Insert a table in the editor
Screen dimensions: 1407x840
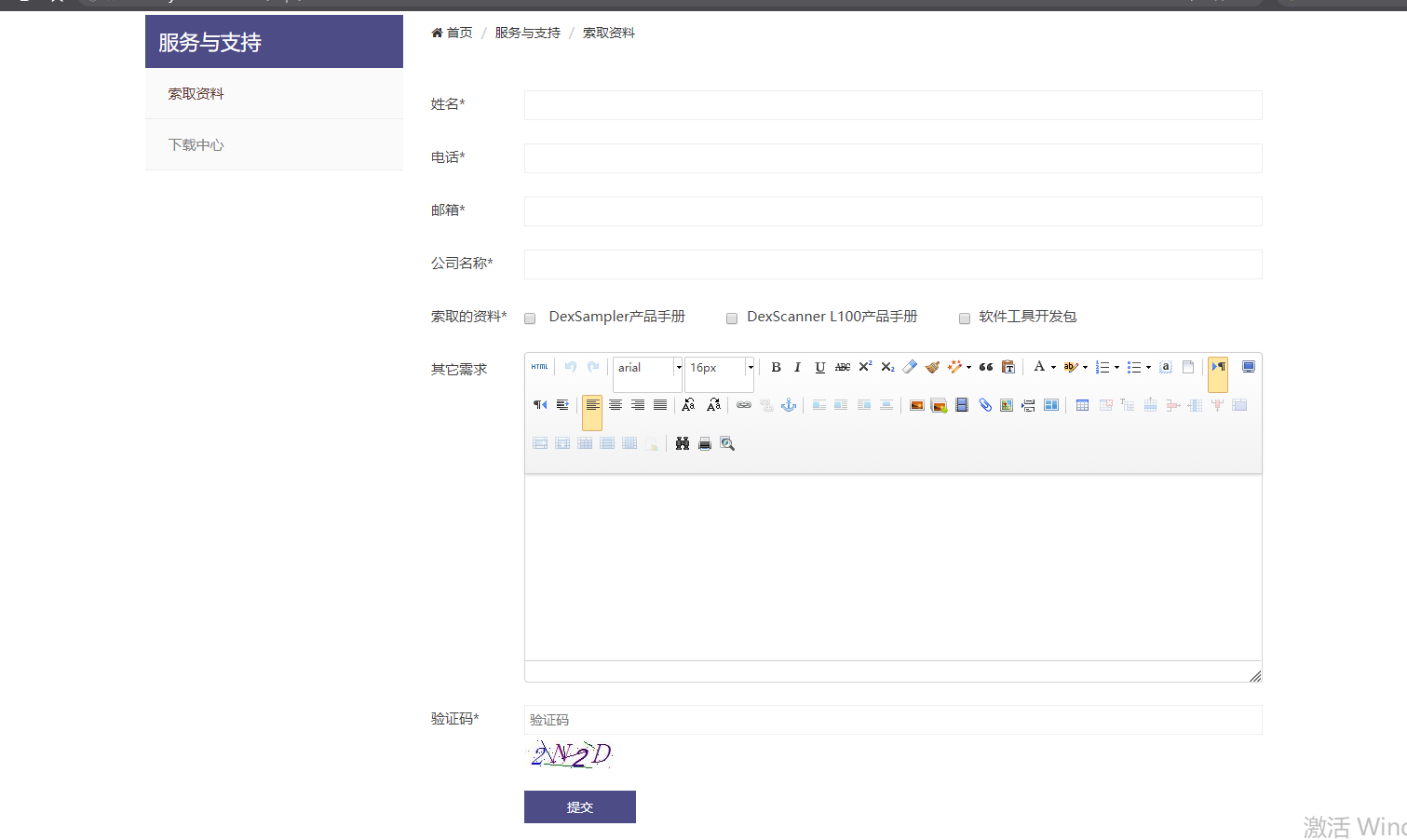[1082, 405]
